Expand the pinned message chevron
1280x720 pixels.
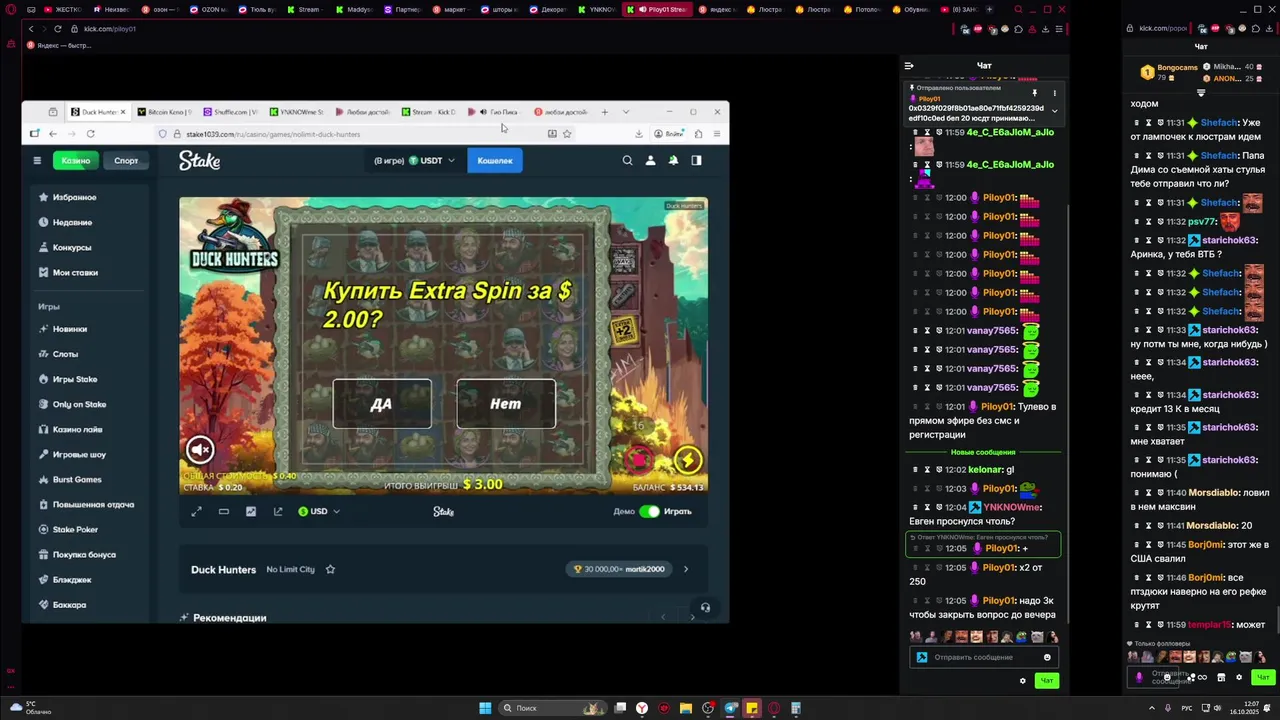click(1054, 111)
